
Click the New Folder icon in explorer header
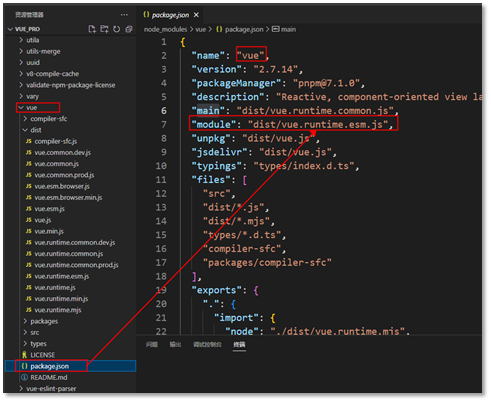[x=104, y=29]
